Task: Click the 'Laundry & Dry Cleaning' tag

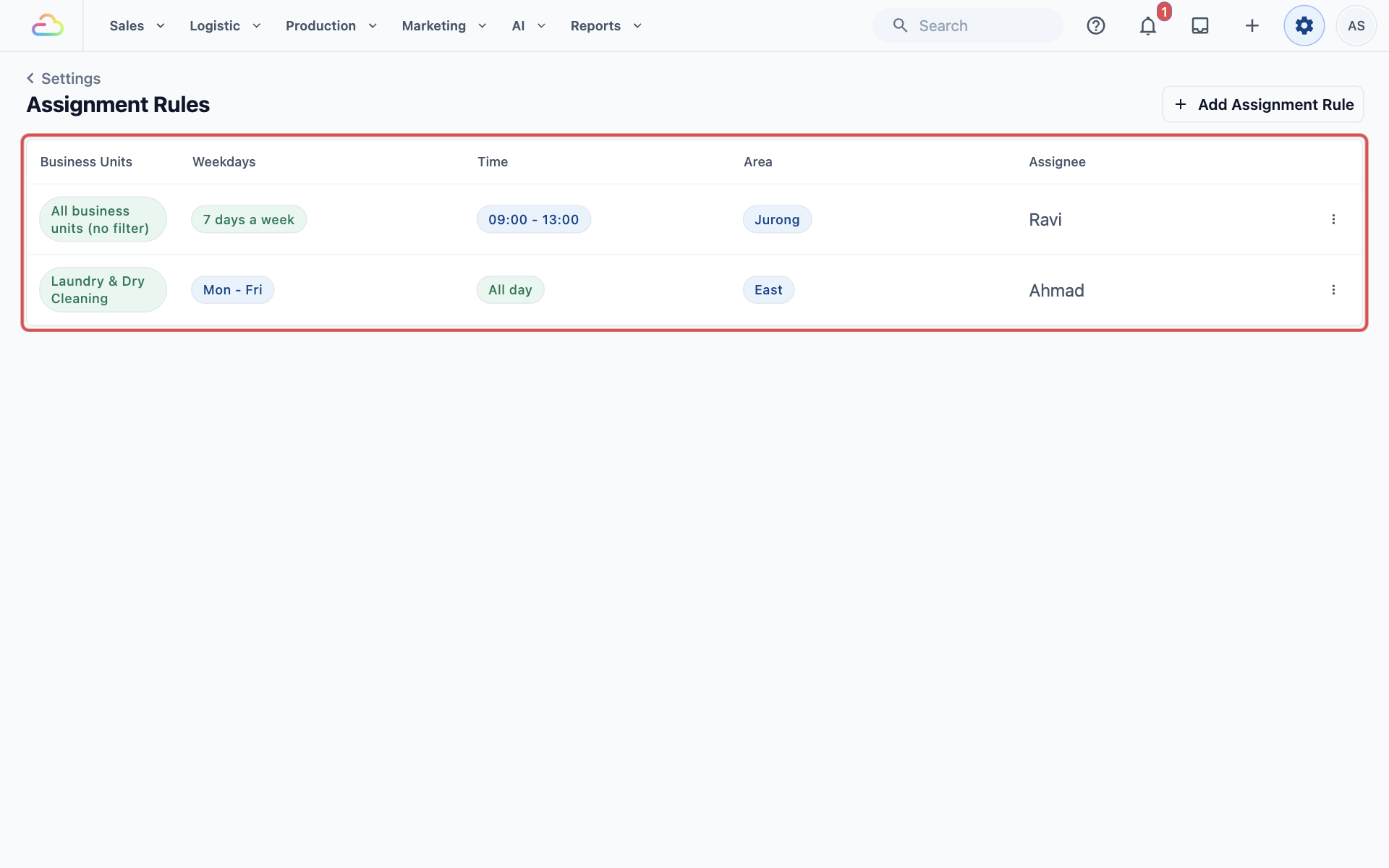Action: (103, 290)
